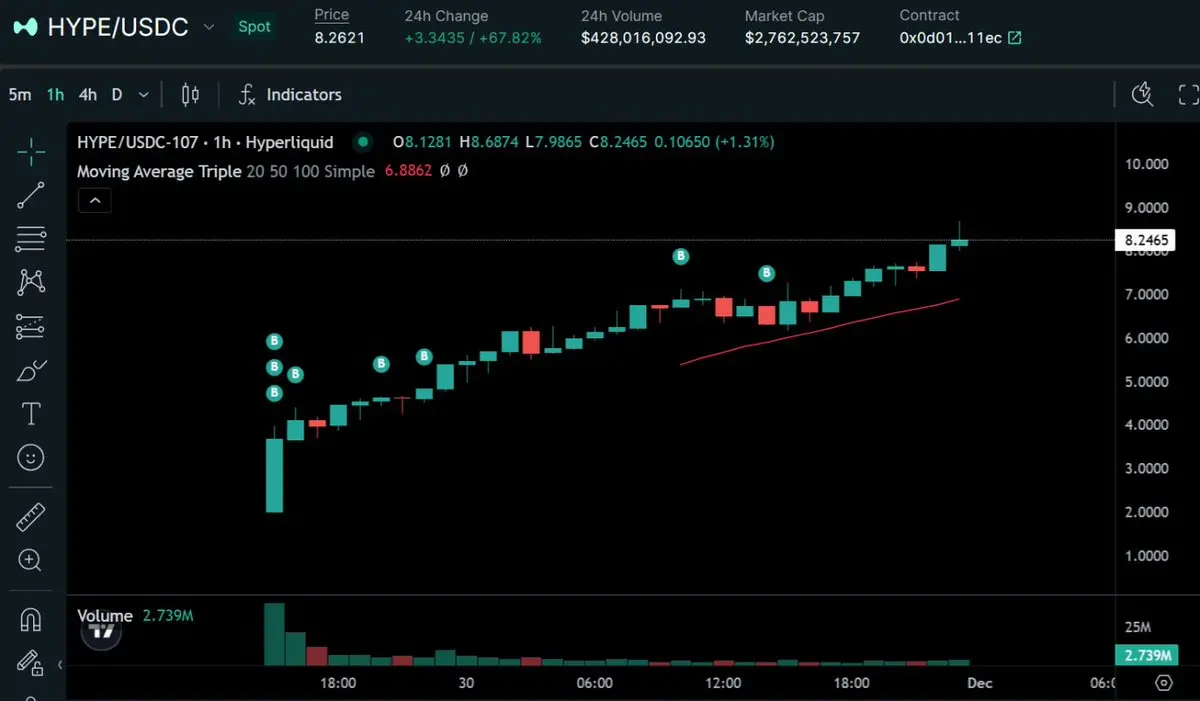Open chart settings gear at bottom right
The height and width of the screenshot is (701, 1200).
pyautogui.click(x=1164, y=683)
